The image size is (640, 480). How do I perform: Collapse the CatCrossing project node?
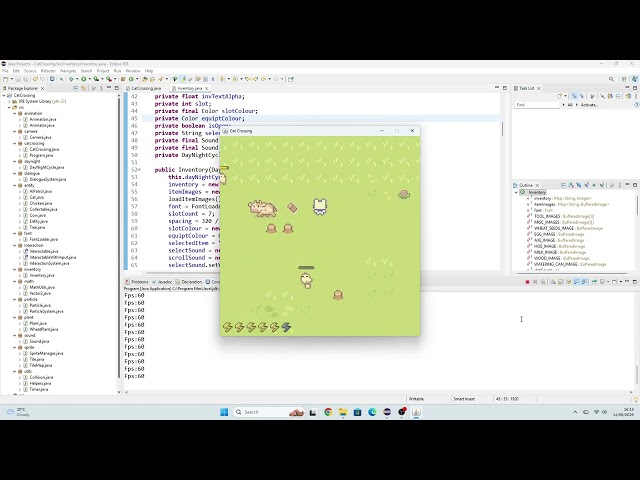(x=4, y=96)
